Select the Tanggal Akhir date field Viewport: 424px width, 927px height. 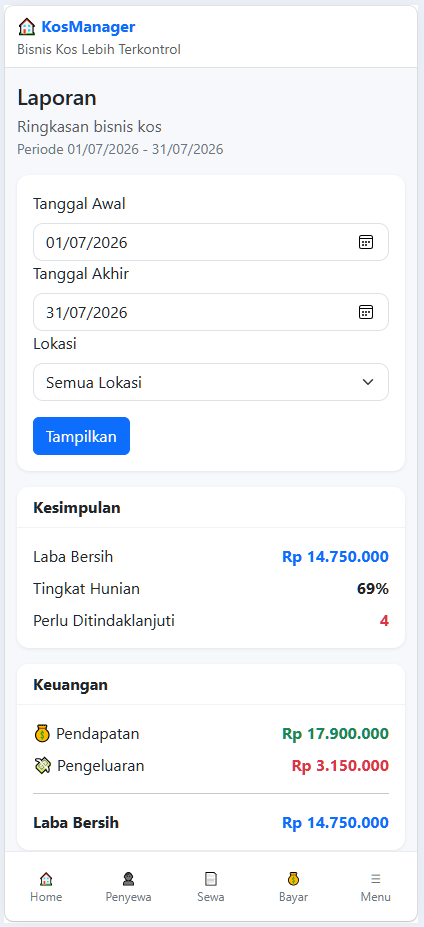211,312
